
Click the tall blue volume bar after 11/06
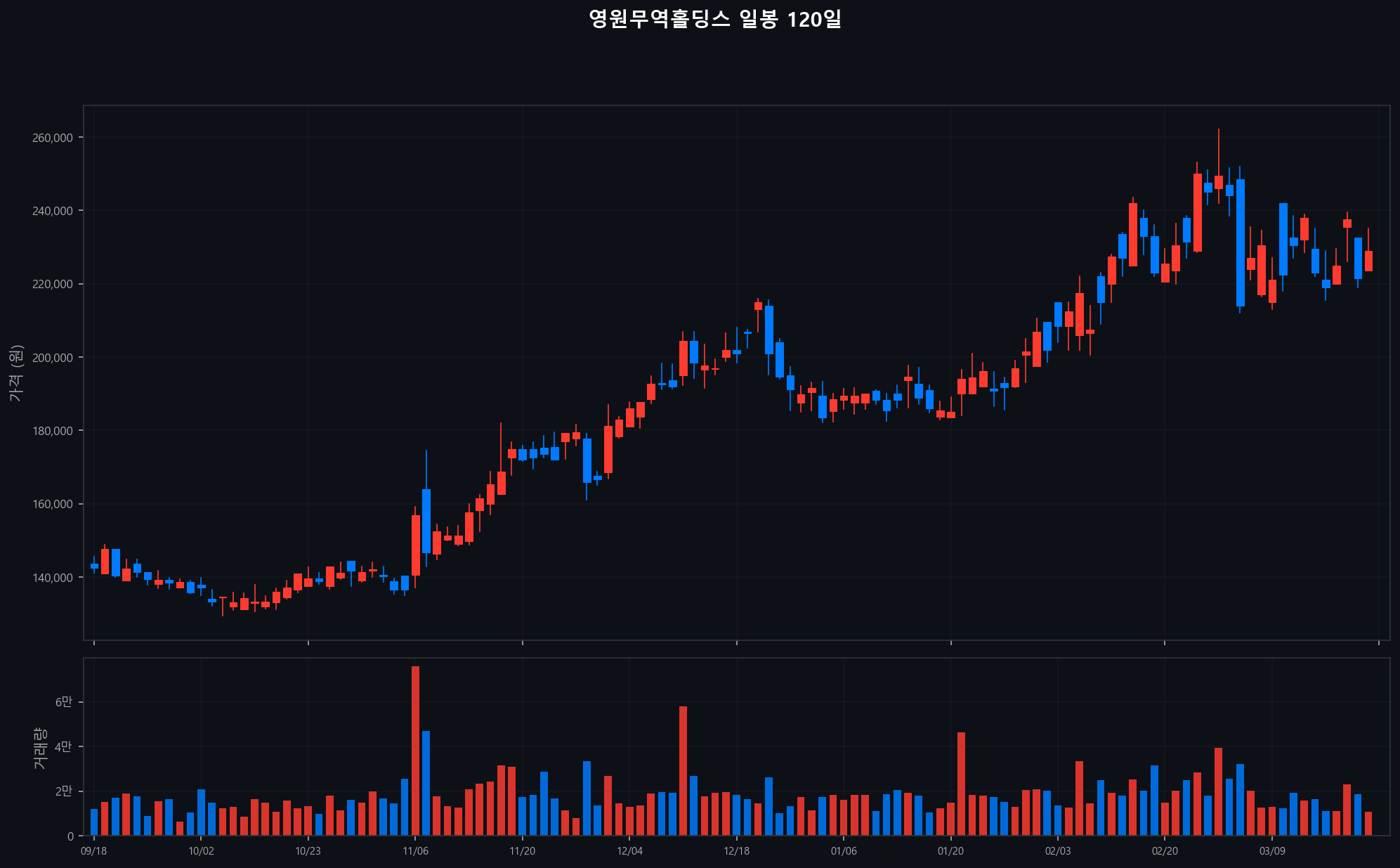pos(426,783)
